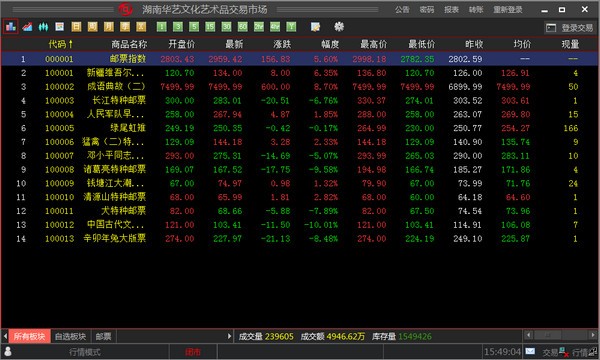Click the 登录交易 button
The height and width of the screenshot is (360, 600).
[x=570, y=28]
